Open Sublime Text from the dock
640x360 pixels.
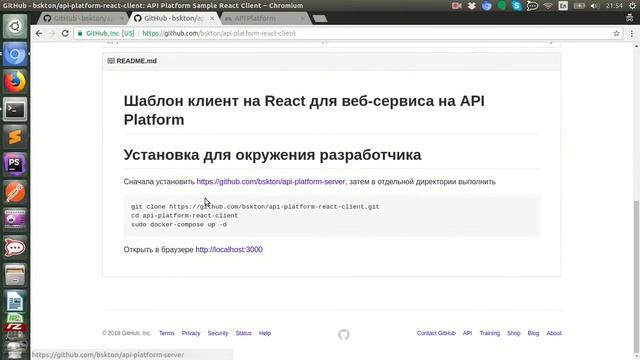coord(15,137)
